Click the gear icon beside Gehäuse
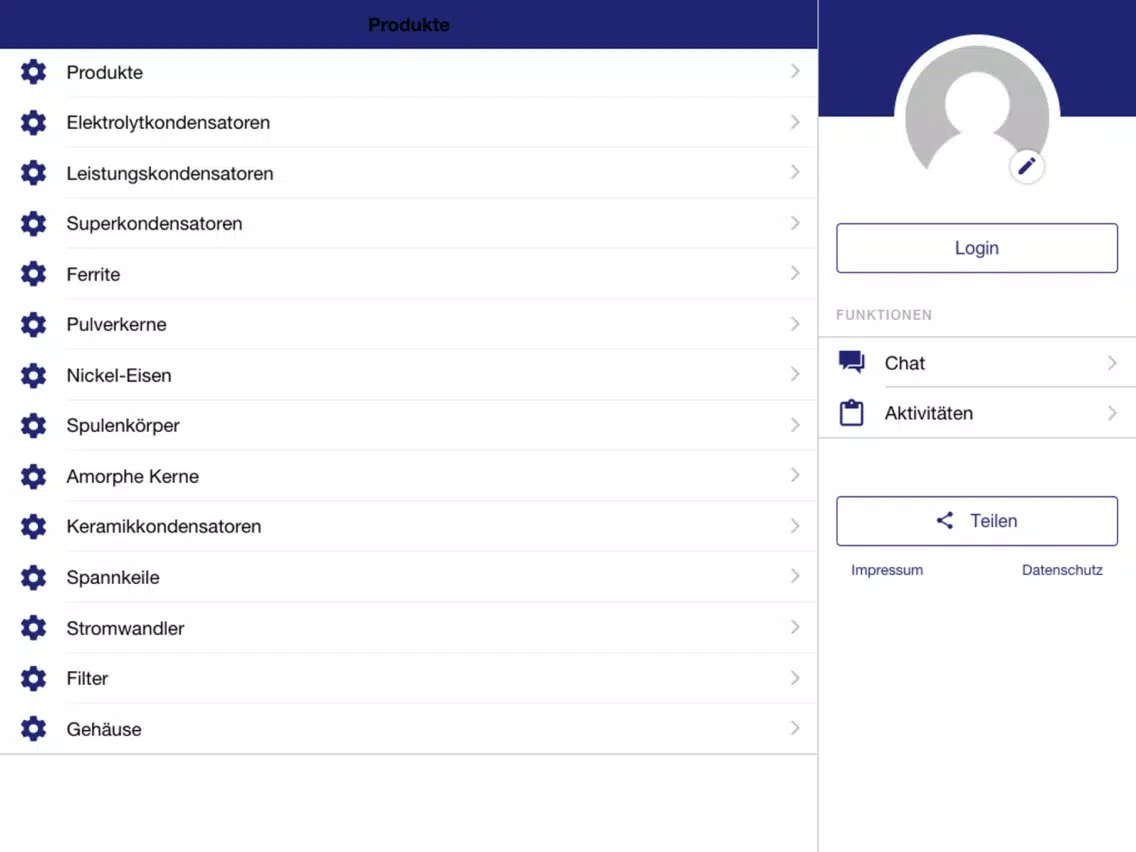This screenshot has height=852, width=1136. point(33,729)
